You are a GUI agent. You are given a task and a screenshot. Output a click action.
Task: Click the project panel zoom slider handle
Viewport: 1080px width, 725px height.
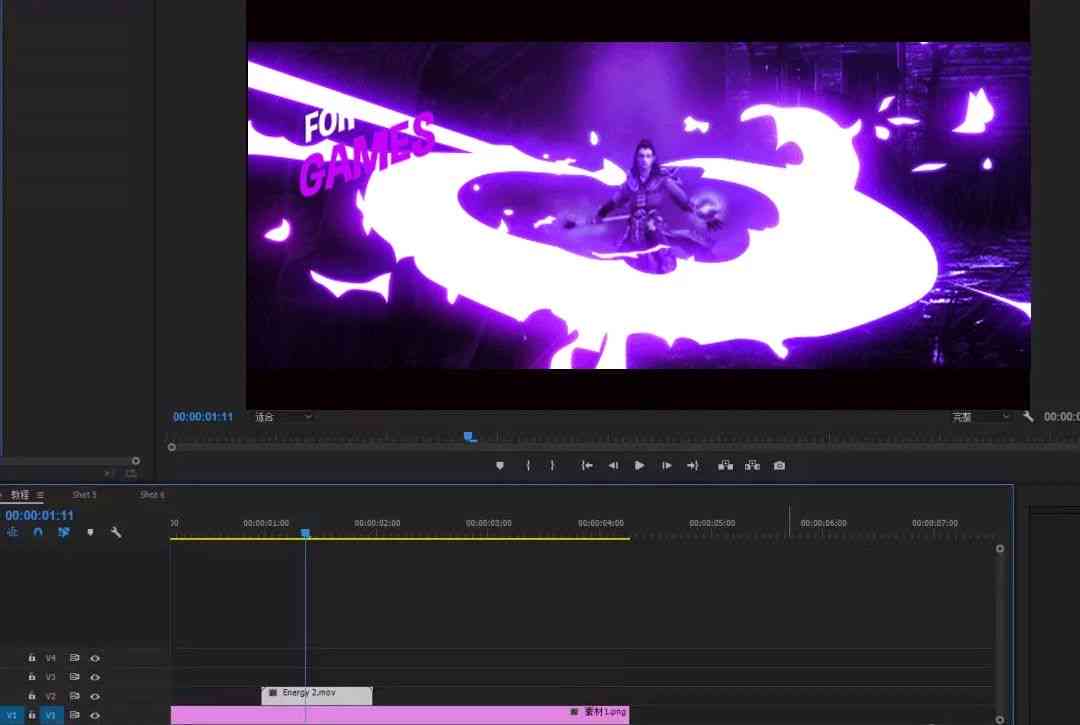click(x=136, y=461)
